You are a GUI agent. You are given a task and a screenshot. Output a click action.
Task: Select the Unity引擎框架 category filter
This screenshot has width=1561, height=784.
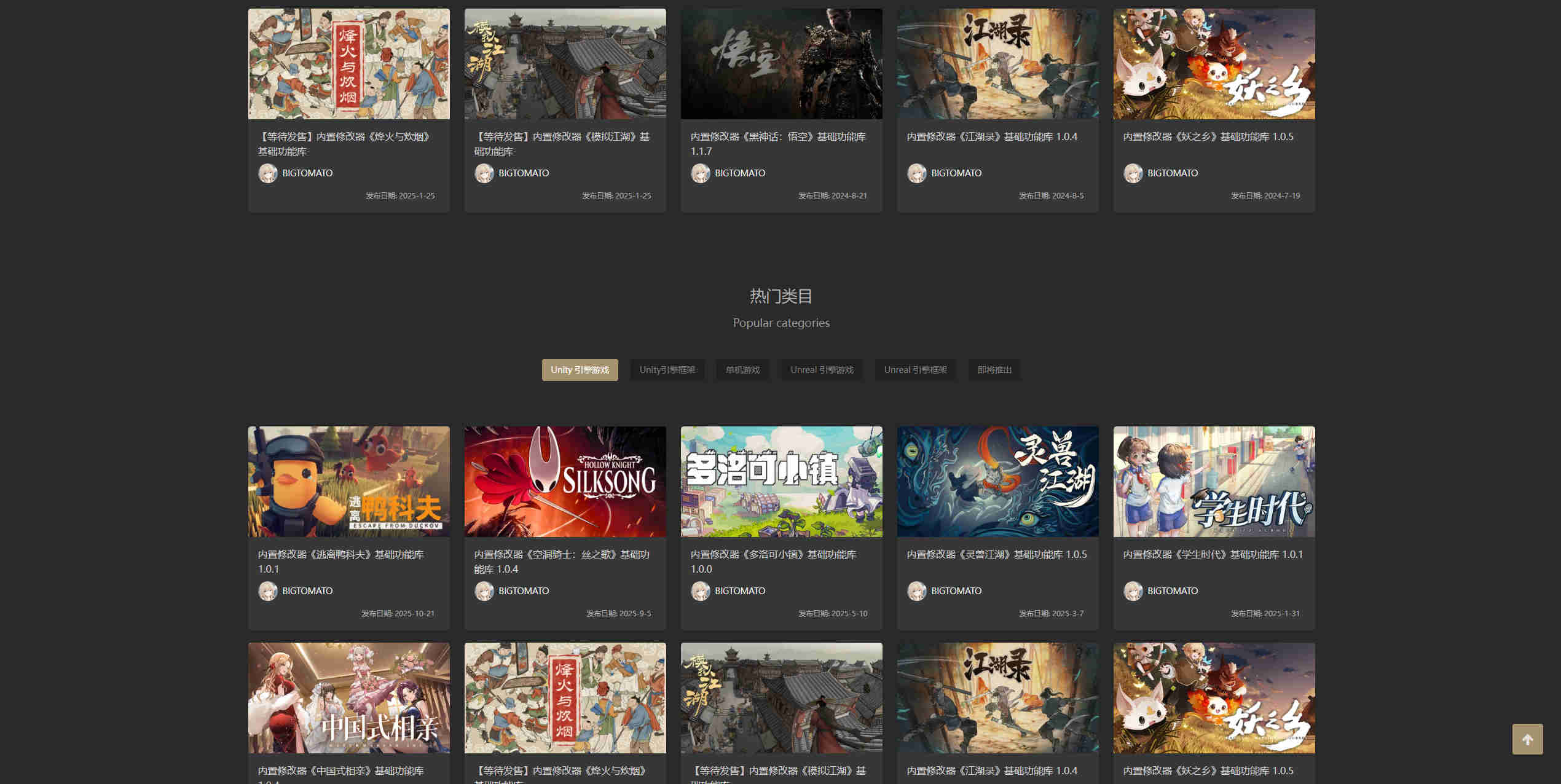[668, 369]
